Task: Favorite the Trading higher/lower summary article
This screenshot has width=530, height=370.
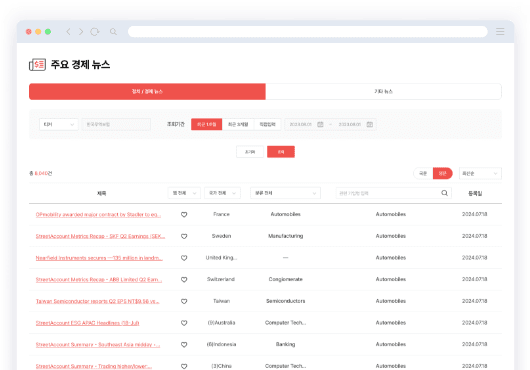Action: click(184, 366)
